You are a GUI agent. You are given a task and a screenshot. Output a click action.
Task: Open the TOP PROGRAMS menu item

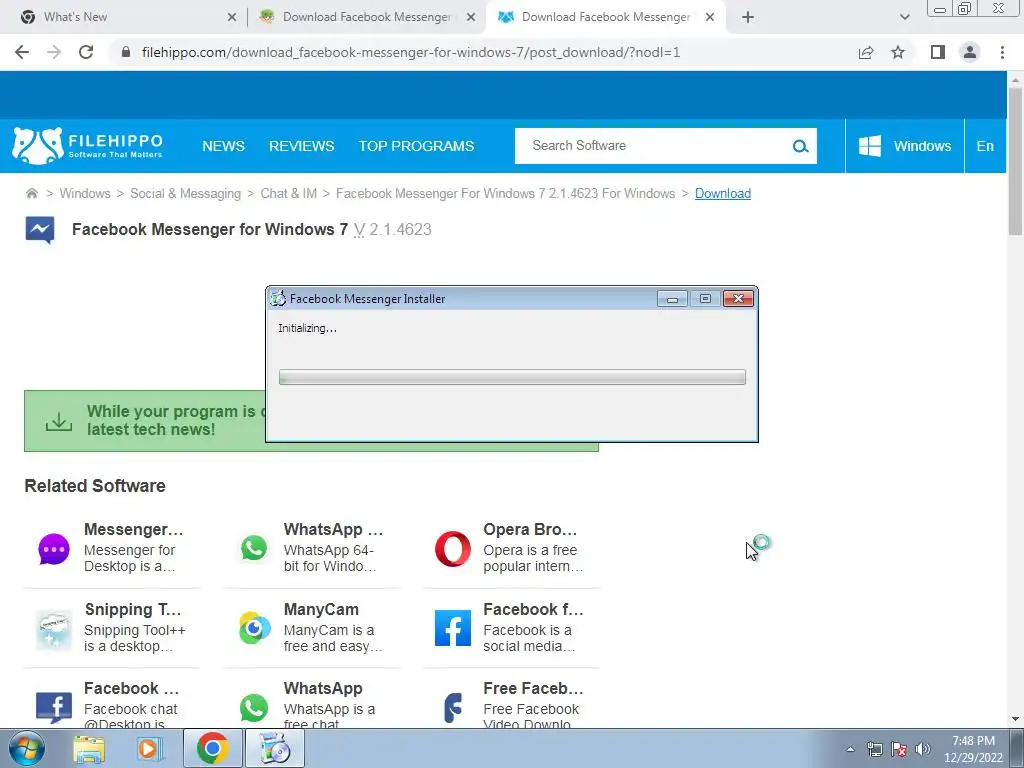point(416,146)
